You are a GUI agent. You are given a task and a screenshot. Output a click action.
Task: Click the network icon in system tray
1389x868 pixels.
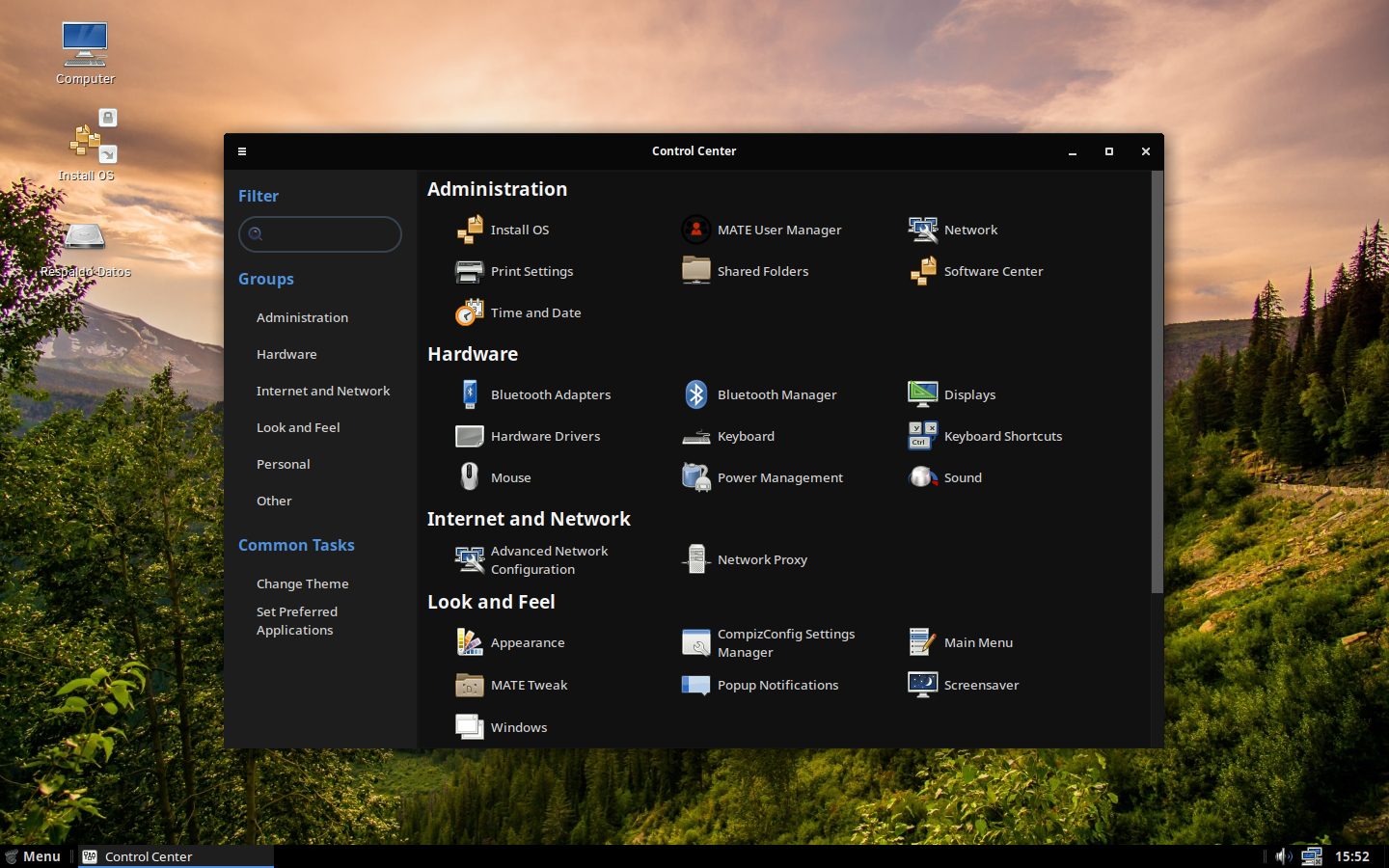coord(1312,856)
